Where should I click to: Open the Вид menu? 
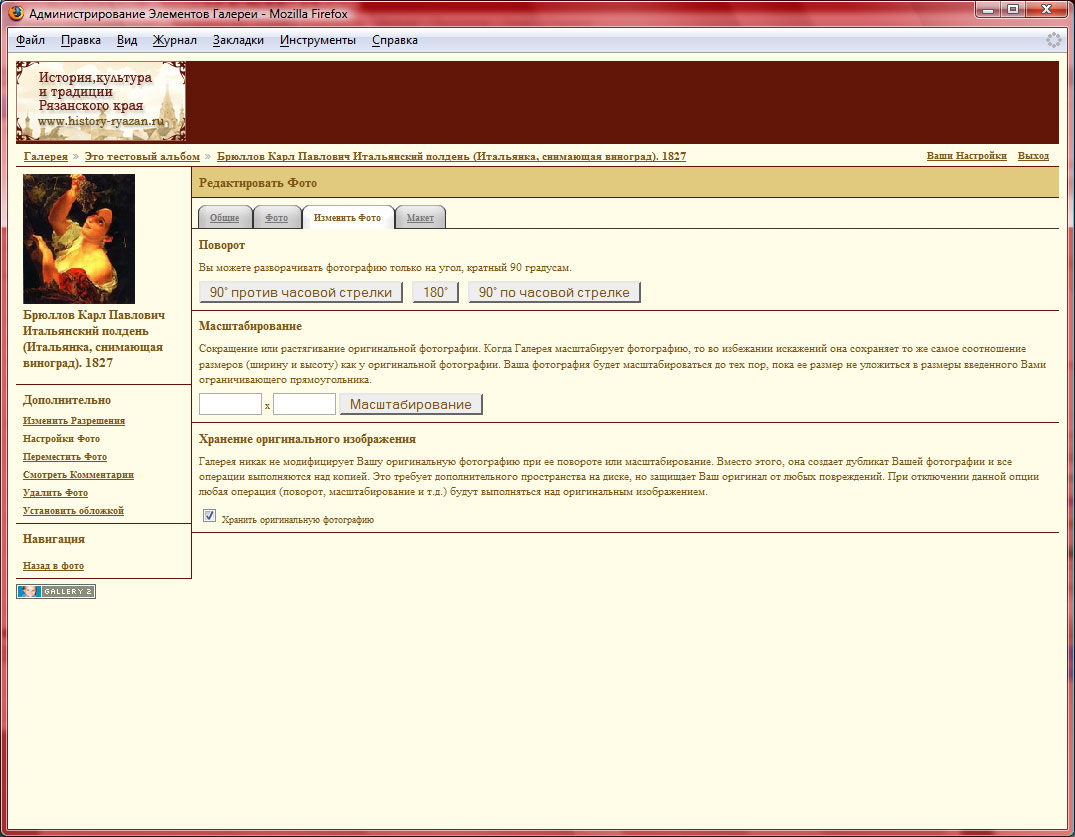pyautogui.click(x=127, y=40)
